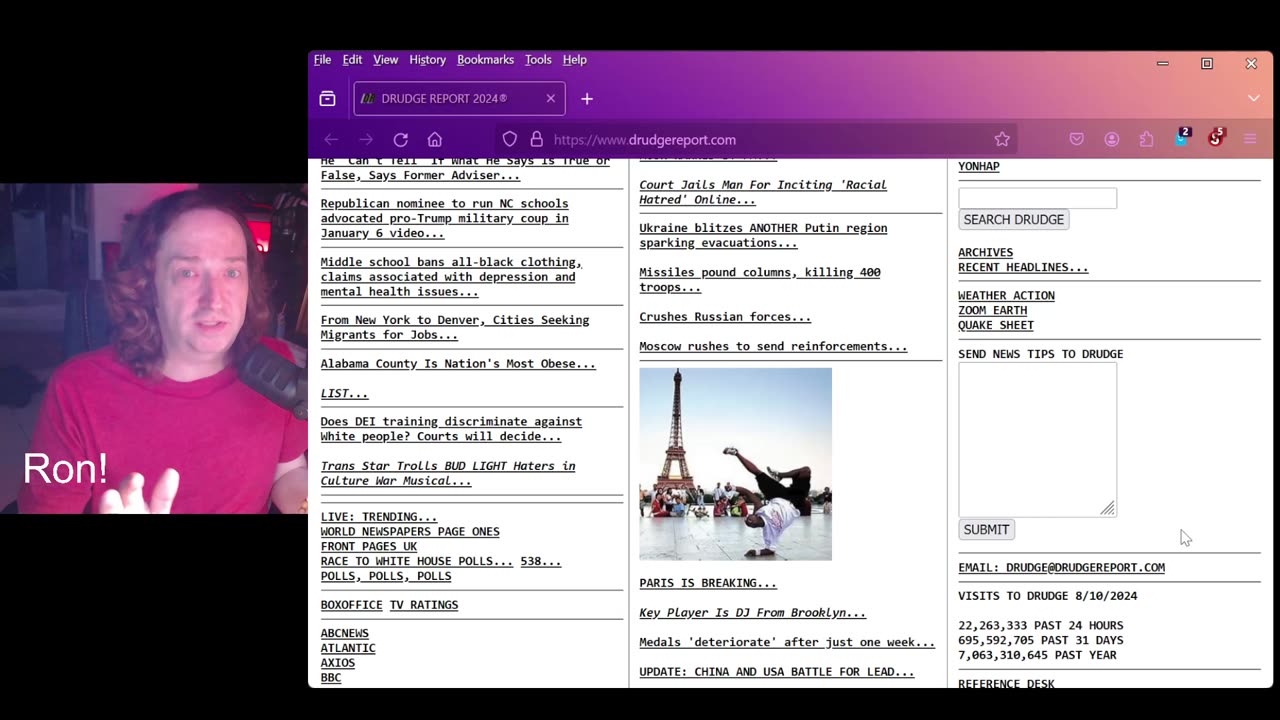Click the SUBMIT button
1280x720 pixels.
(x=986, y=530)
